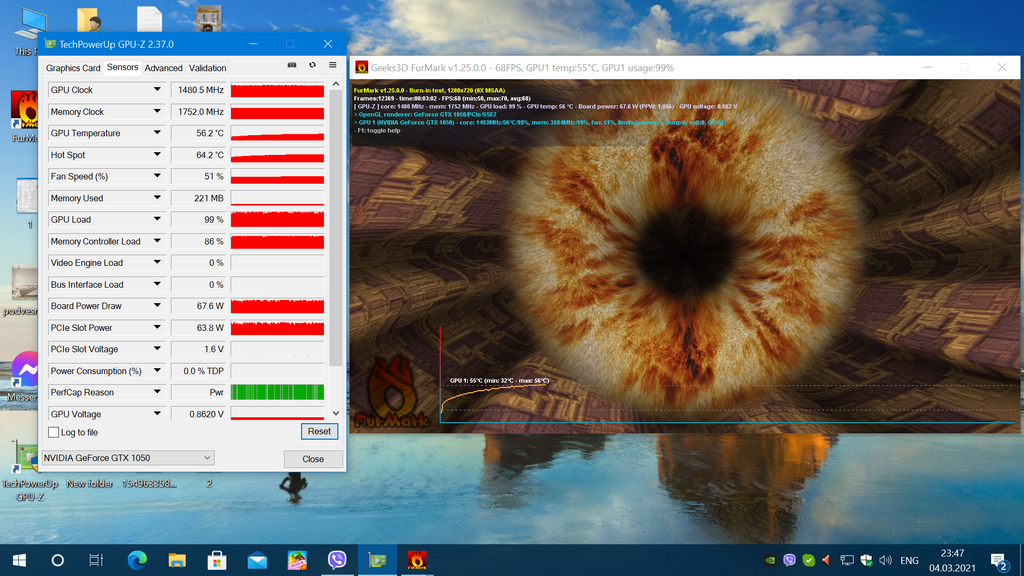Click the PerfCap Reason green bar graph
Image resolution: width=1024 pixels, height=576 pixels.
click(277, 392)
